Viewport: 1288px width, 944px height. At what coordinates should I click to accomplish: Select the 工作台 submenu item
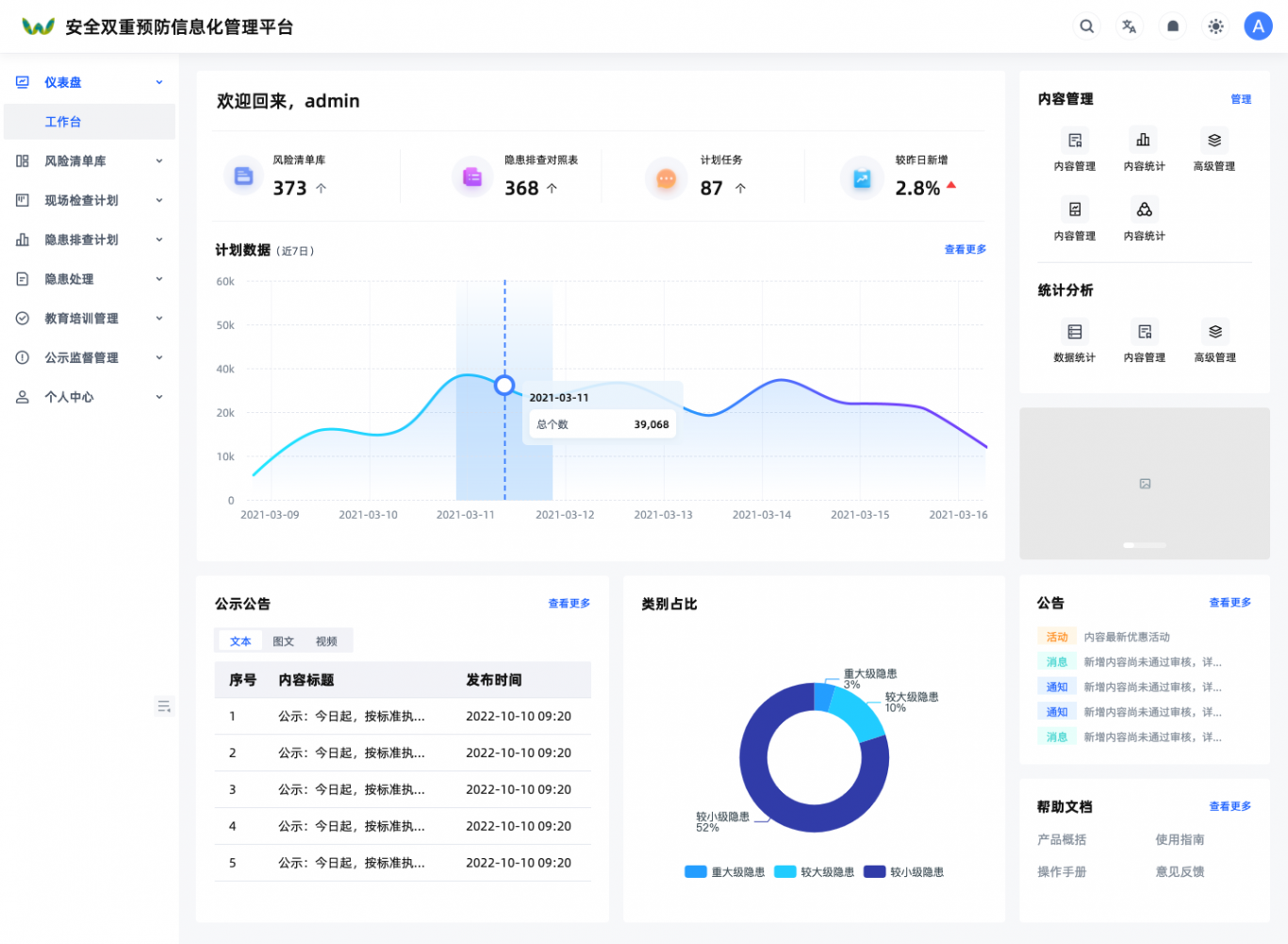(90, 122)
